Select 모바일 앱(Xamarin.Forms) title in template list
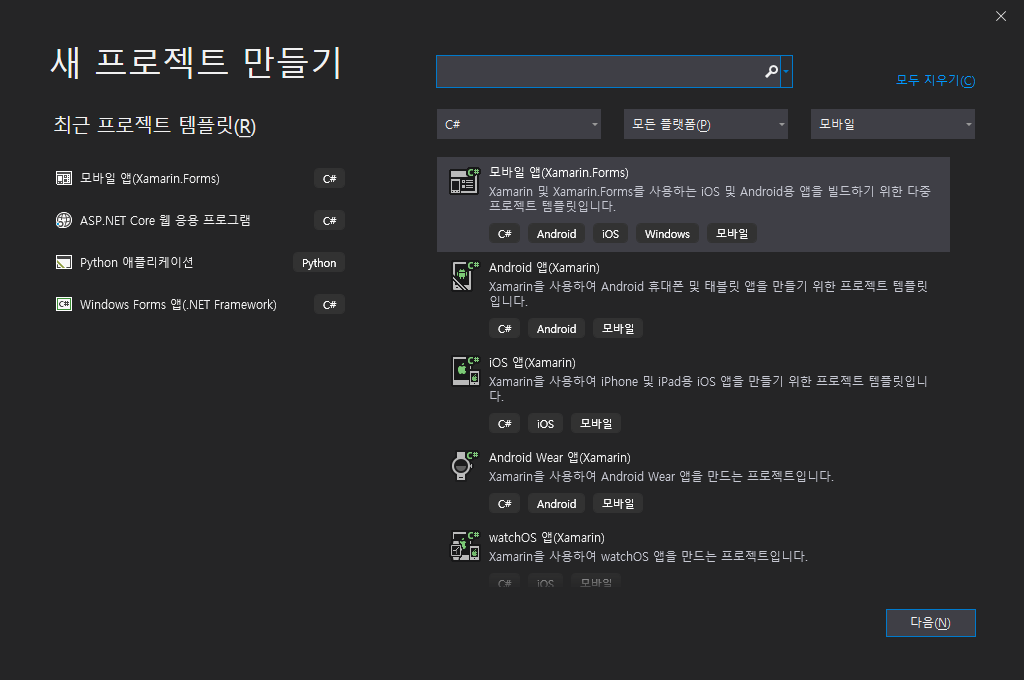This screenshot has width=1024, height=680. point(558,172)
